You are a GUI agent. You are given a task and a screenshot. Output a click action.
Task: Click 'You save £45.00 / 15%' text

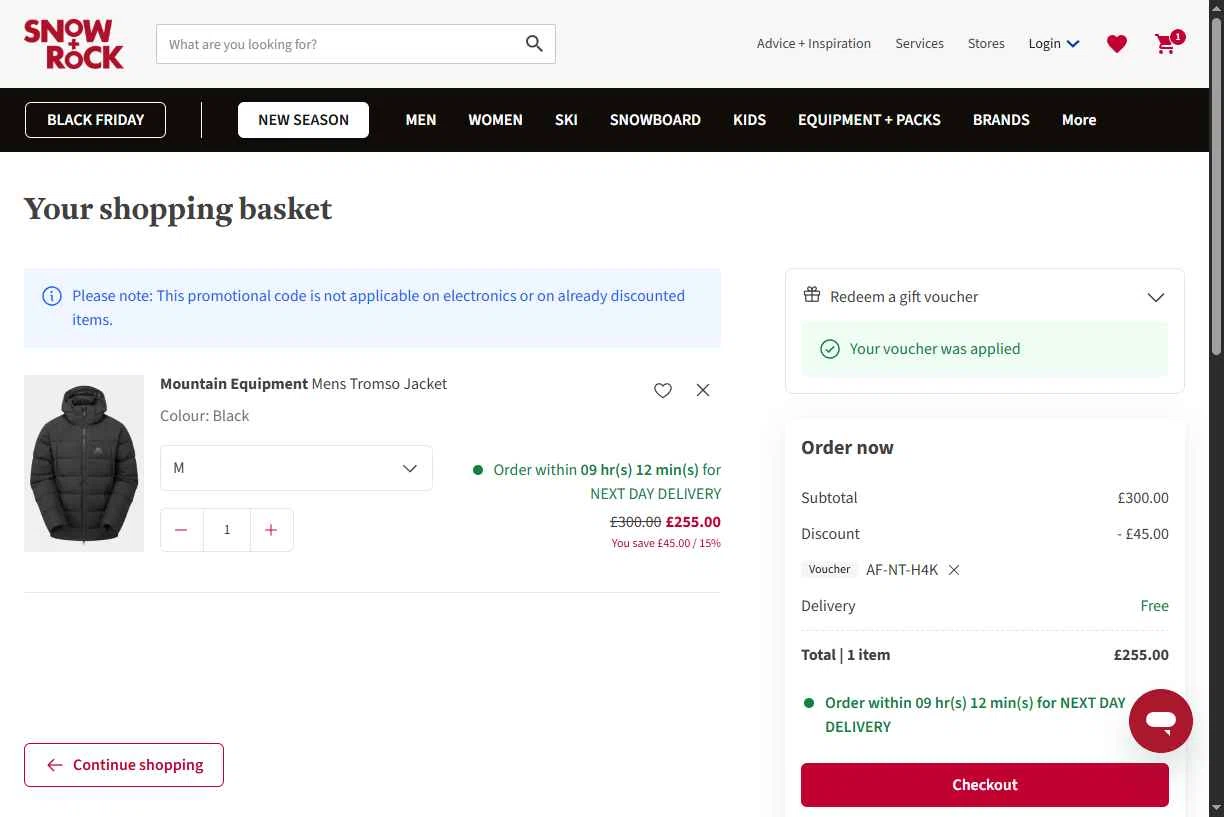point(666,544)
